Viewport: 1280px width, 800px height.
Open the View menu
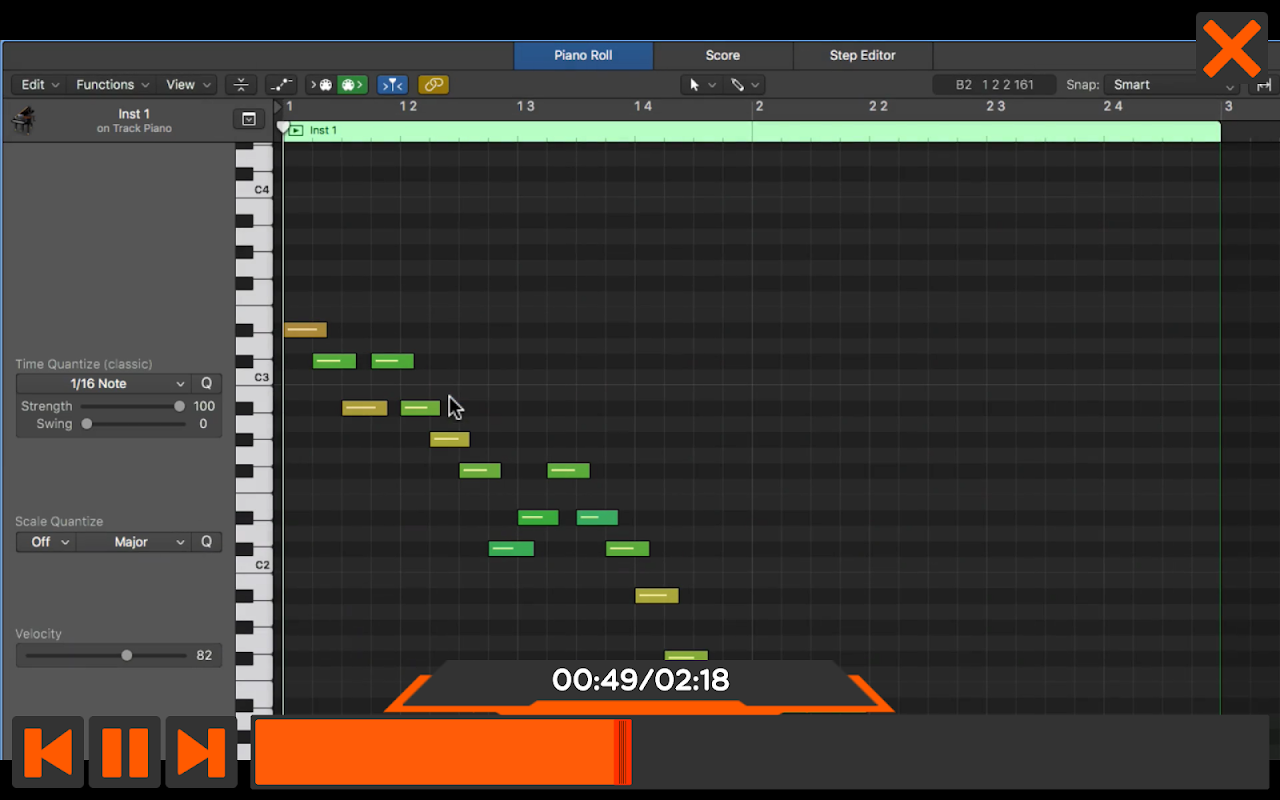188,85
